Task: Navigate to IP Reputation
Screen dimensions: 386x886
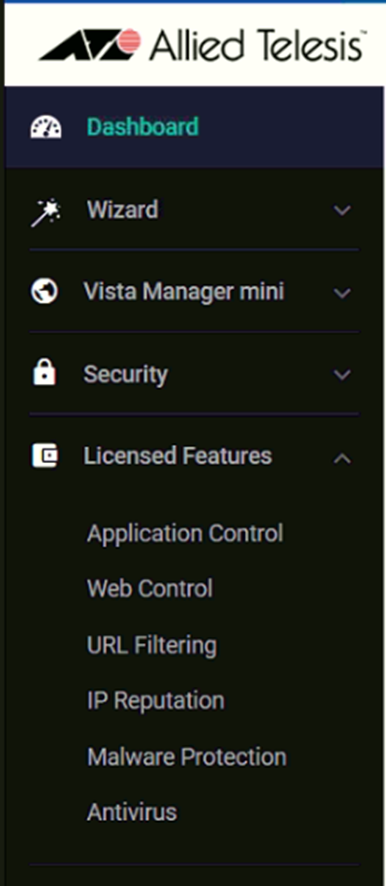Action: (x=155, y=701)
